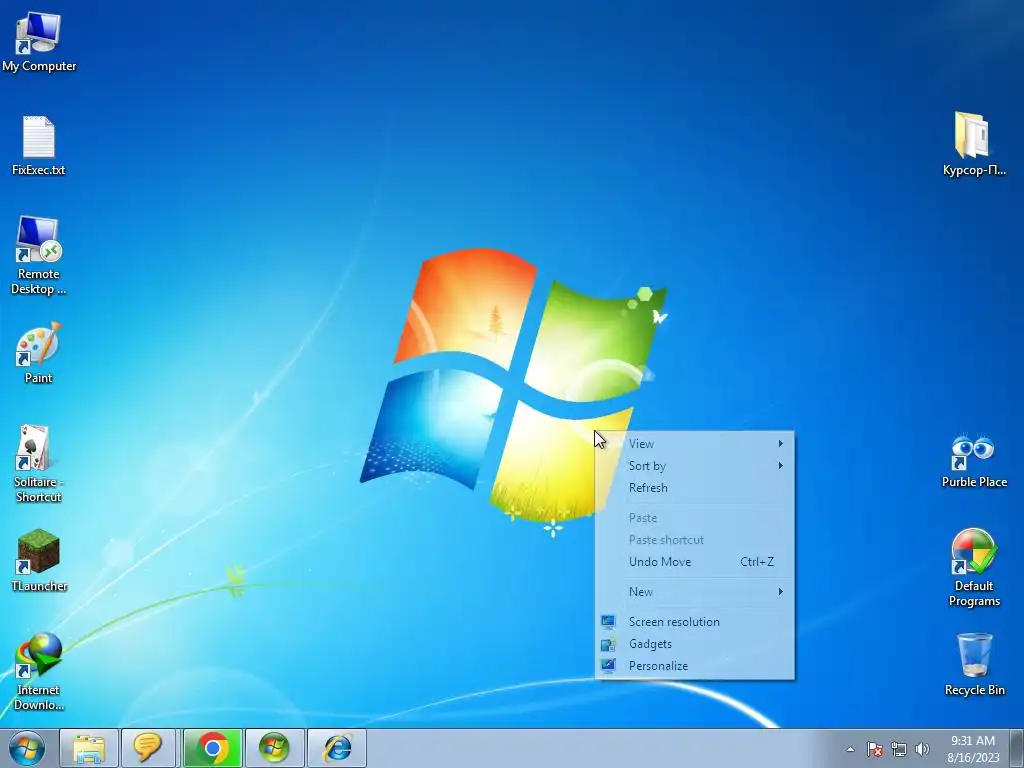Viewport: 1024px width, 768px height.
Task: Choose Undo Move in context menu
Action: [695, 562]
